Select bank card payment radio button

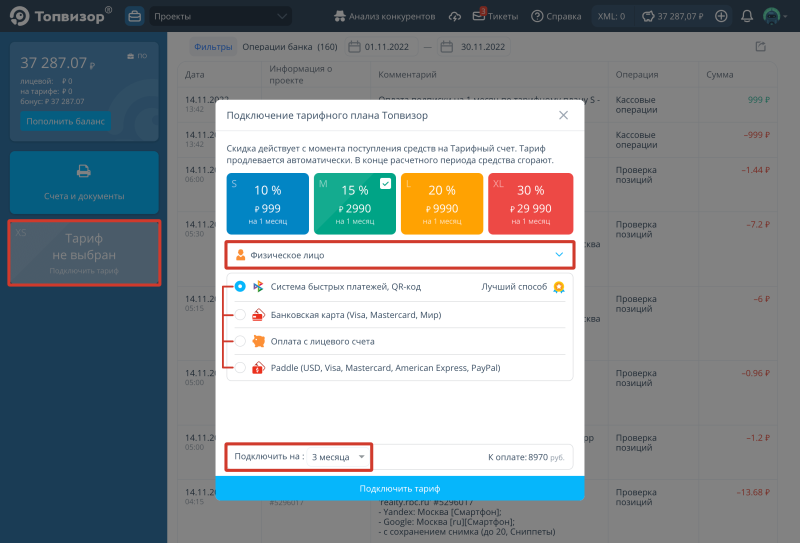pos(240,314)
